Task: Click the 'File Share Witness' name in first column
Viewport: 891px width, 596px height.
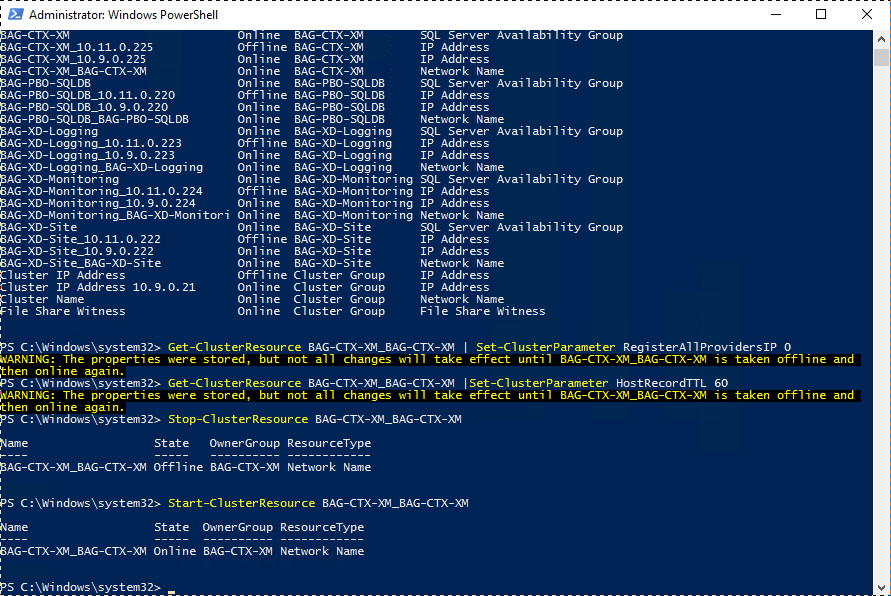Action: 63,311
